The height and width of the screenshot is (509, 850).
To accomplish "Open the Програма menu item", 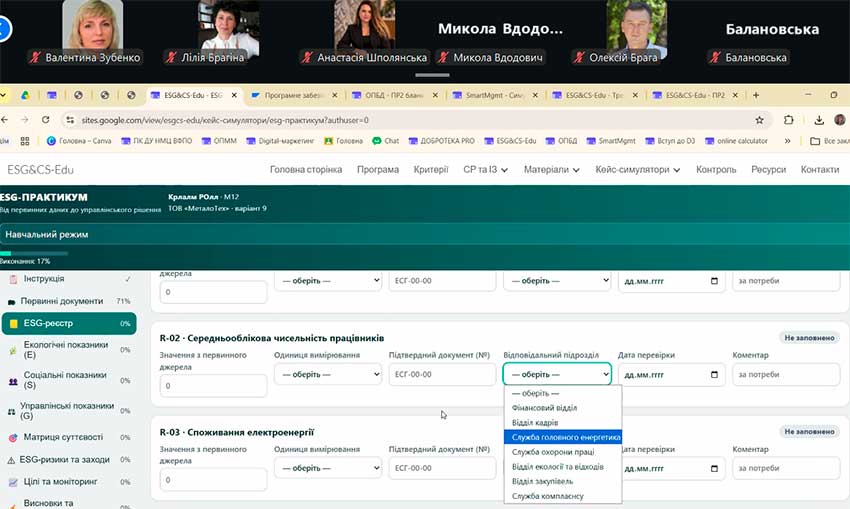I will (378, 170).
